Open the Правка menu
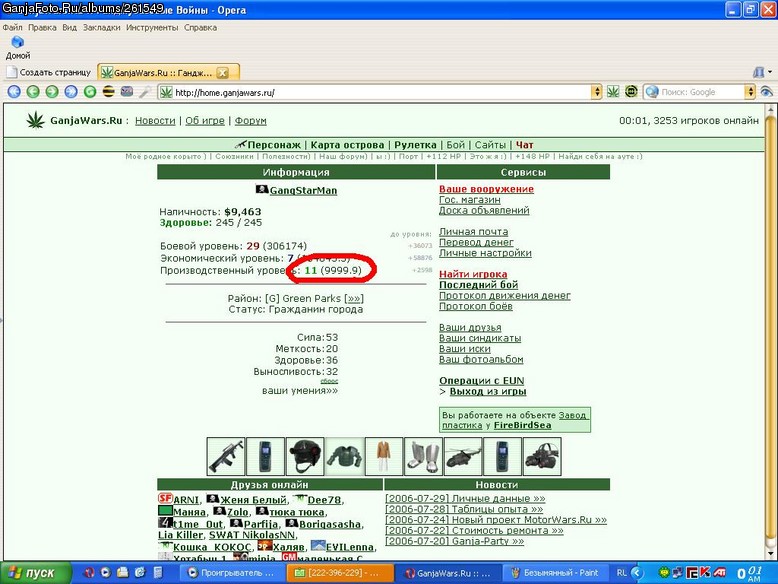Screen dimensions: 778x584 pos(42,27)
